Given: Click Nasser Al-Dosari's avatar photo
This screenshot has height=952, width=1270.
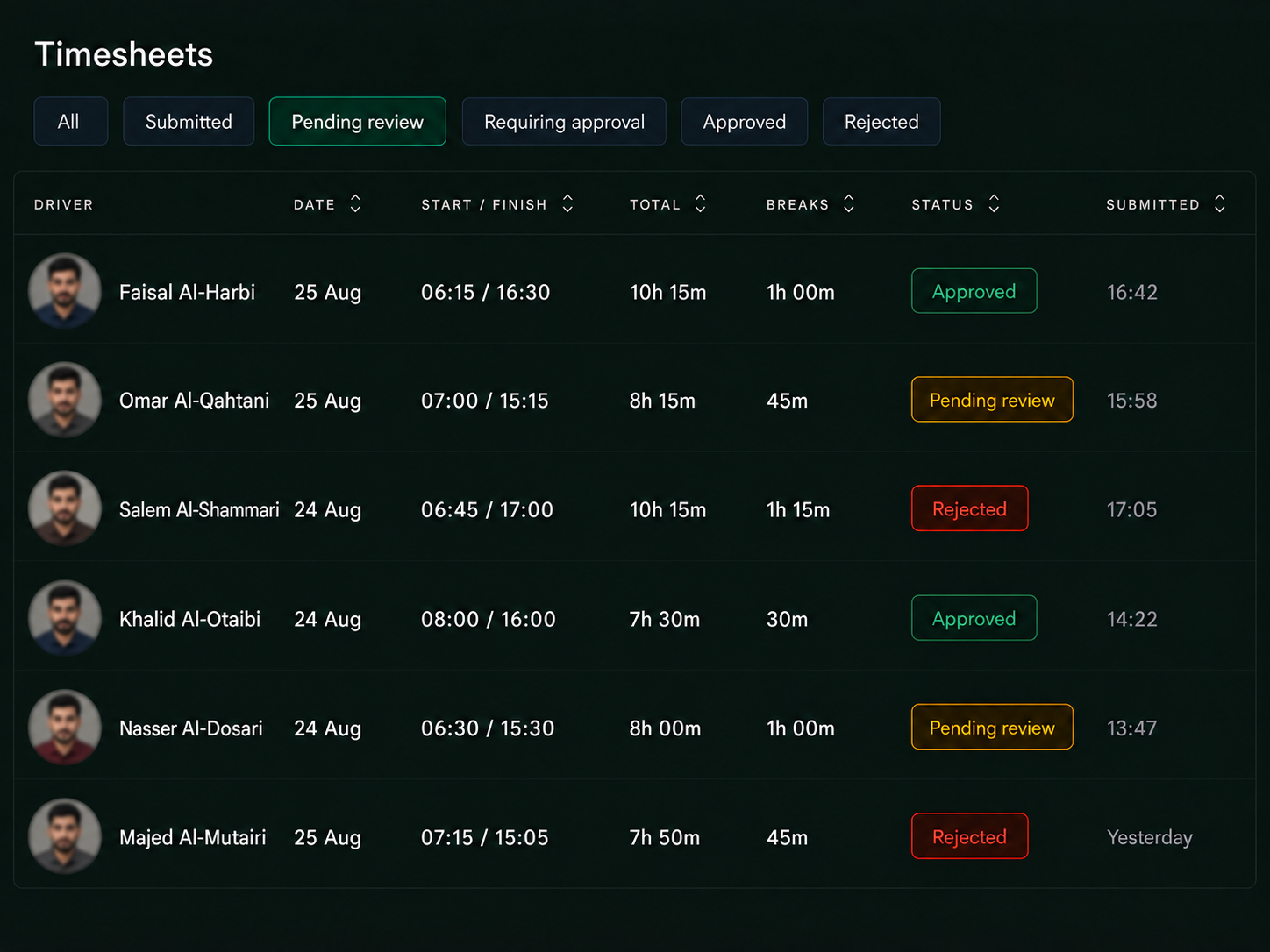Looking at the screenshot, I should [x=65, y=727].
